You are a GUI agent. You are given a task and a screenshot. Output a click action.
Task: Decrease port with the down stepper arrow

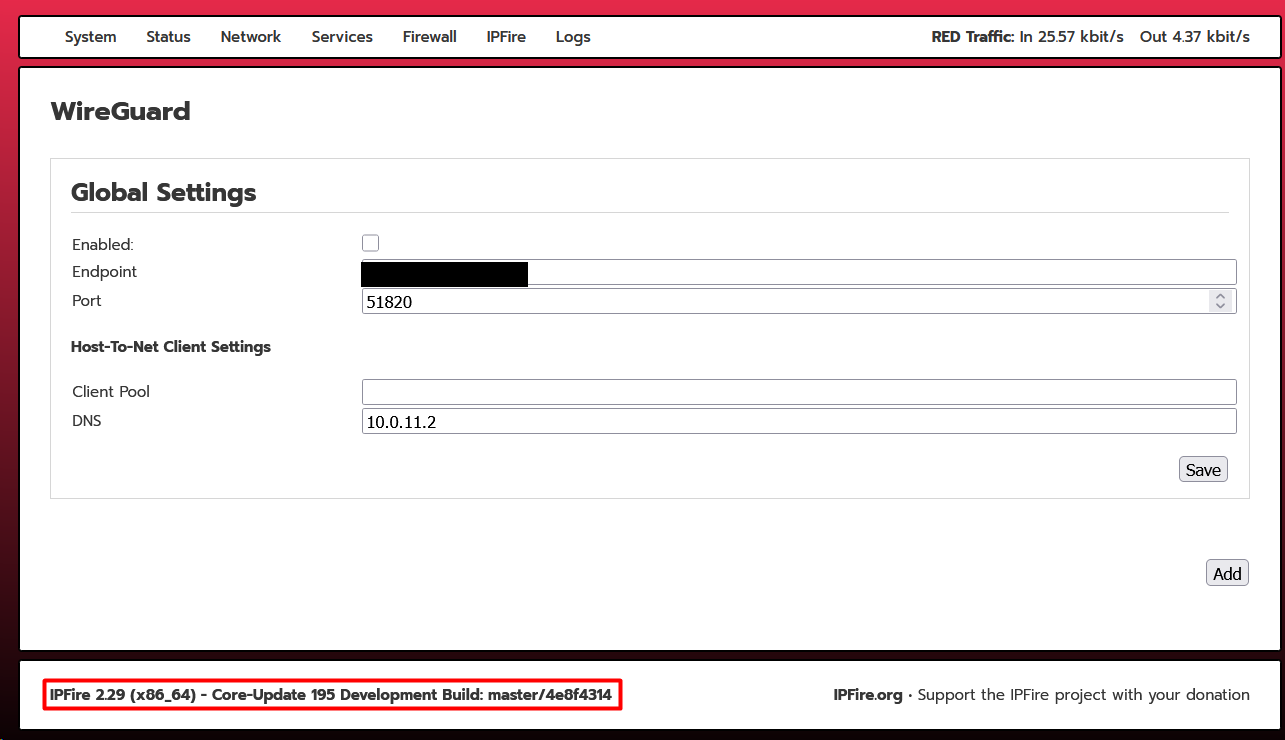pos(1220,306)
